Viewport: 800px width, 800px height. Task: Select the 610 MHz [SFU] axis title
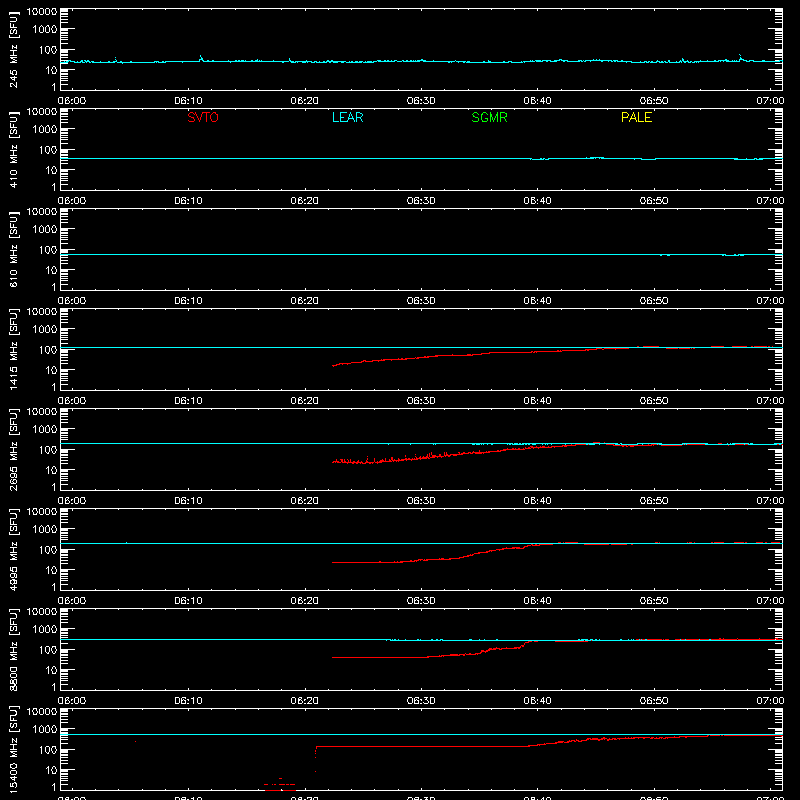(14, 250)
